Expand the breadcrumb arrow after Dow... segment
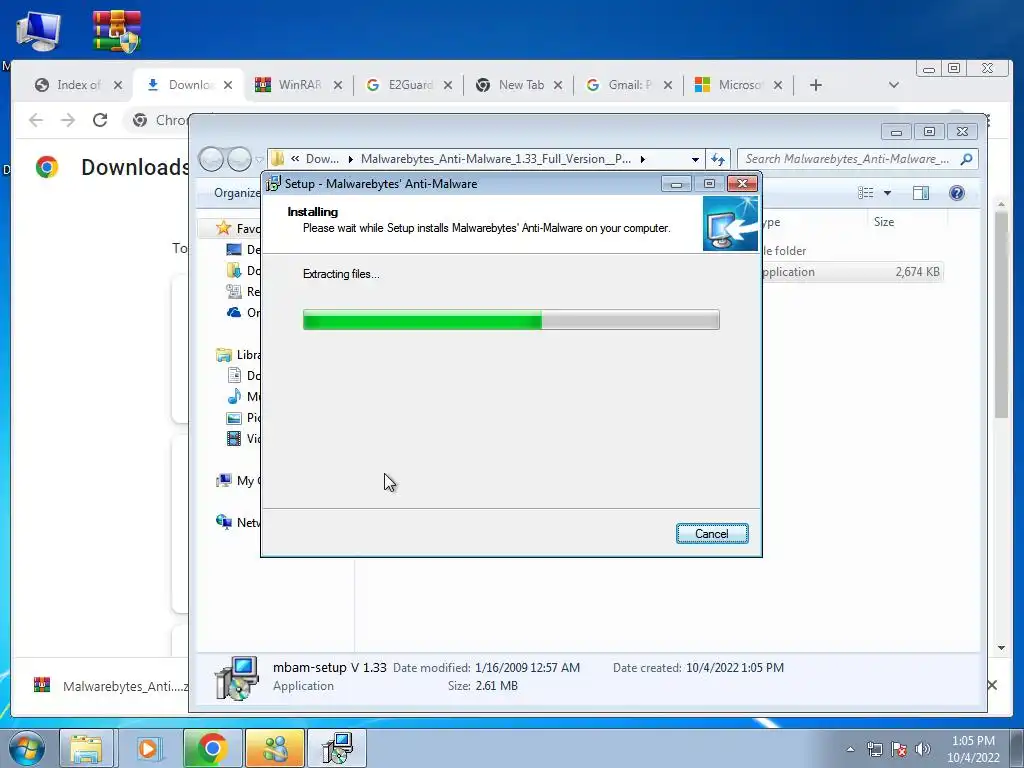This screenshot has height=768, width=1024. coord(350,159)
